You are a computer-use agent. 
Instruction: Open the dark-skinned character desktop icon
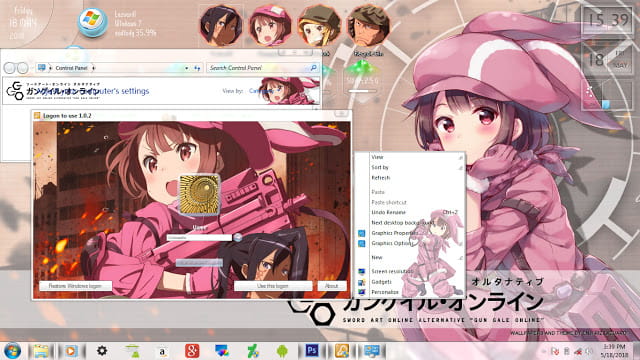click(221, 25)
